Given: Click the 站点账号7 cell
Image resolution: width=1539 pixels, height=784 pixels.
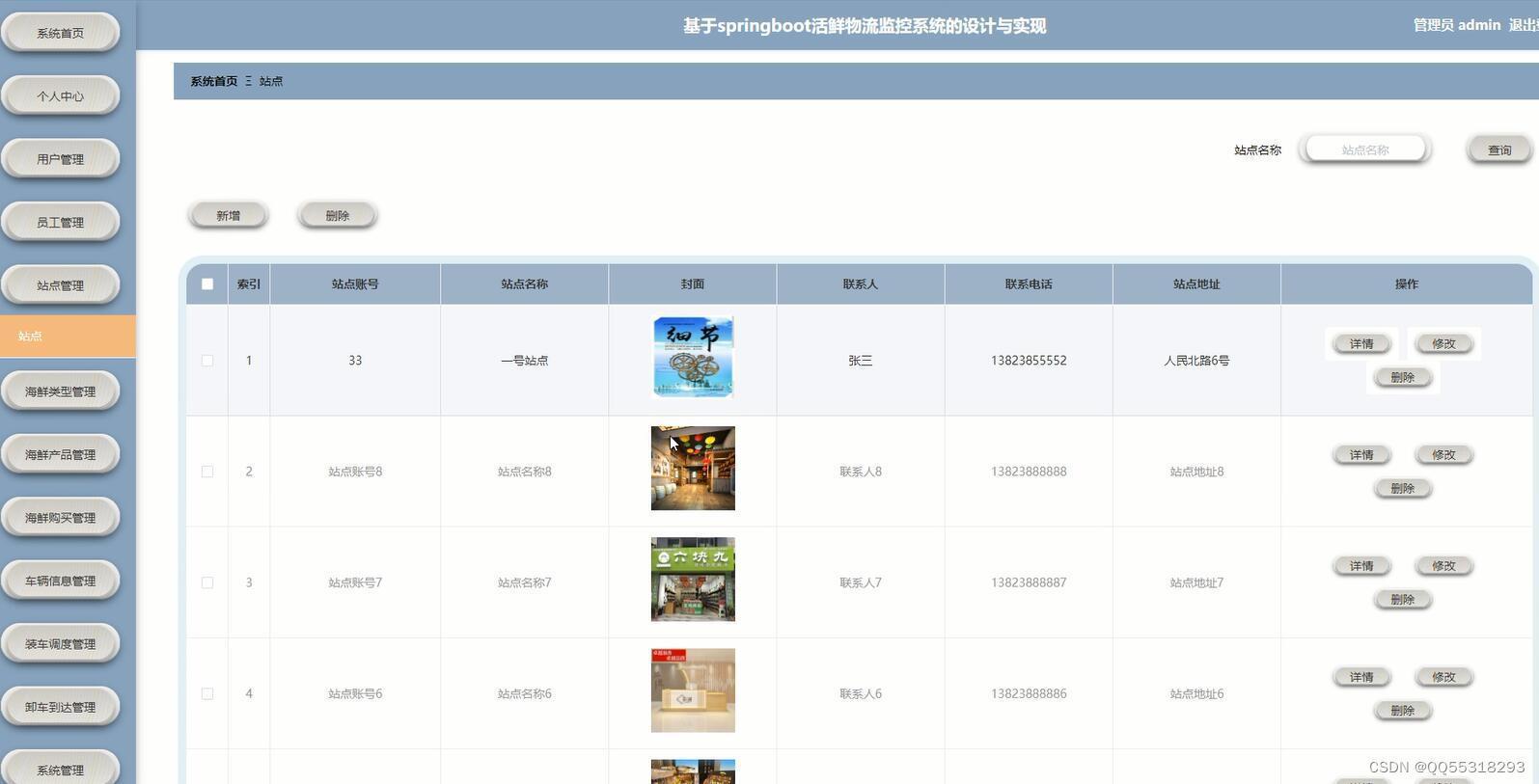Looking at the screenshot, I should pyautogui.click(x=355, y=582).
